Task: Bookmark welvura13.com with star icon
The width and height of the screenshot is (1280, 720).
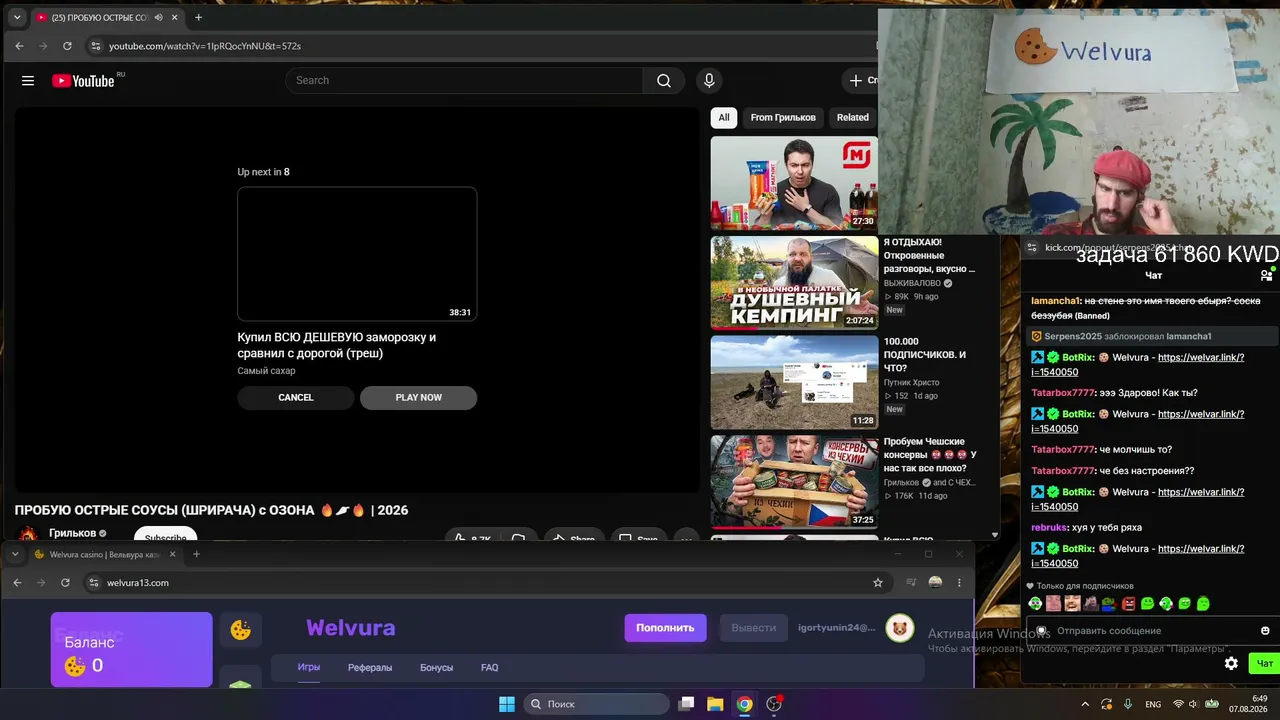Action: (x=878, y=583)
